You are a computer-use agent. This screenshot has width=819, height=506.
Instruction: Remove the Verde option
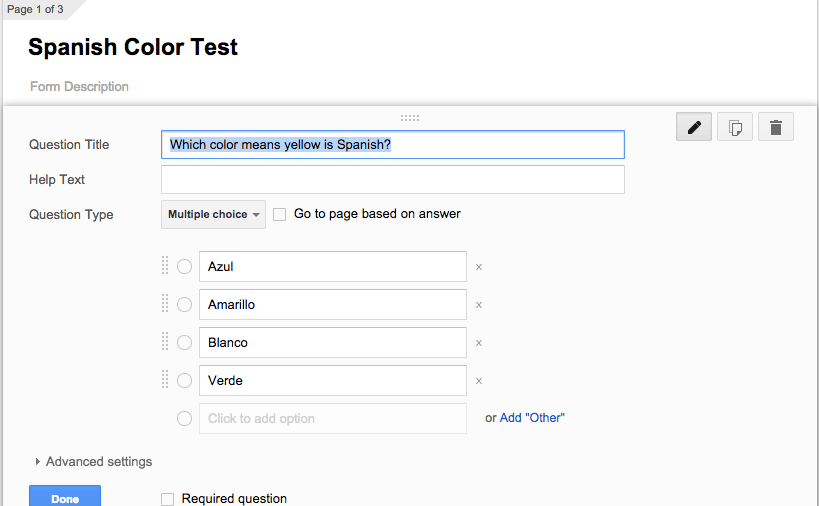coord(479,381)
